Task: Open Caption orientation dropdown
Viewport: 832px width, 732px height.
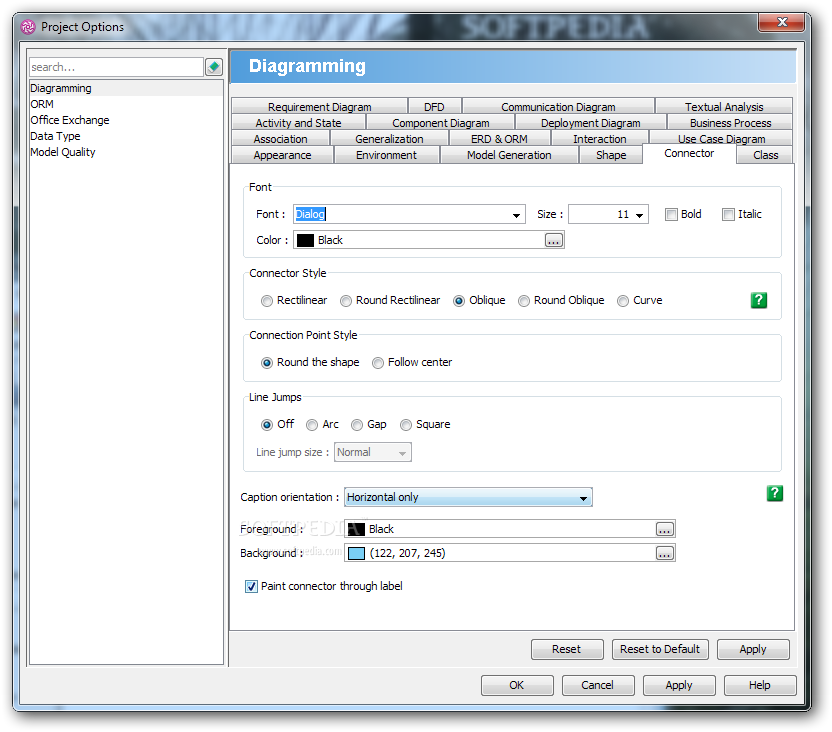Action: (x=468, y=497)
